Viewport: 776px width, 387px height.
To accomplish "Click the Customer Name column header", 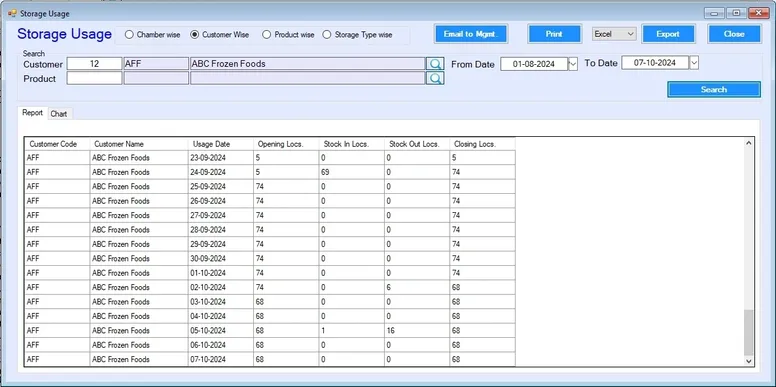I will [139, 144].
